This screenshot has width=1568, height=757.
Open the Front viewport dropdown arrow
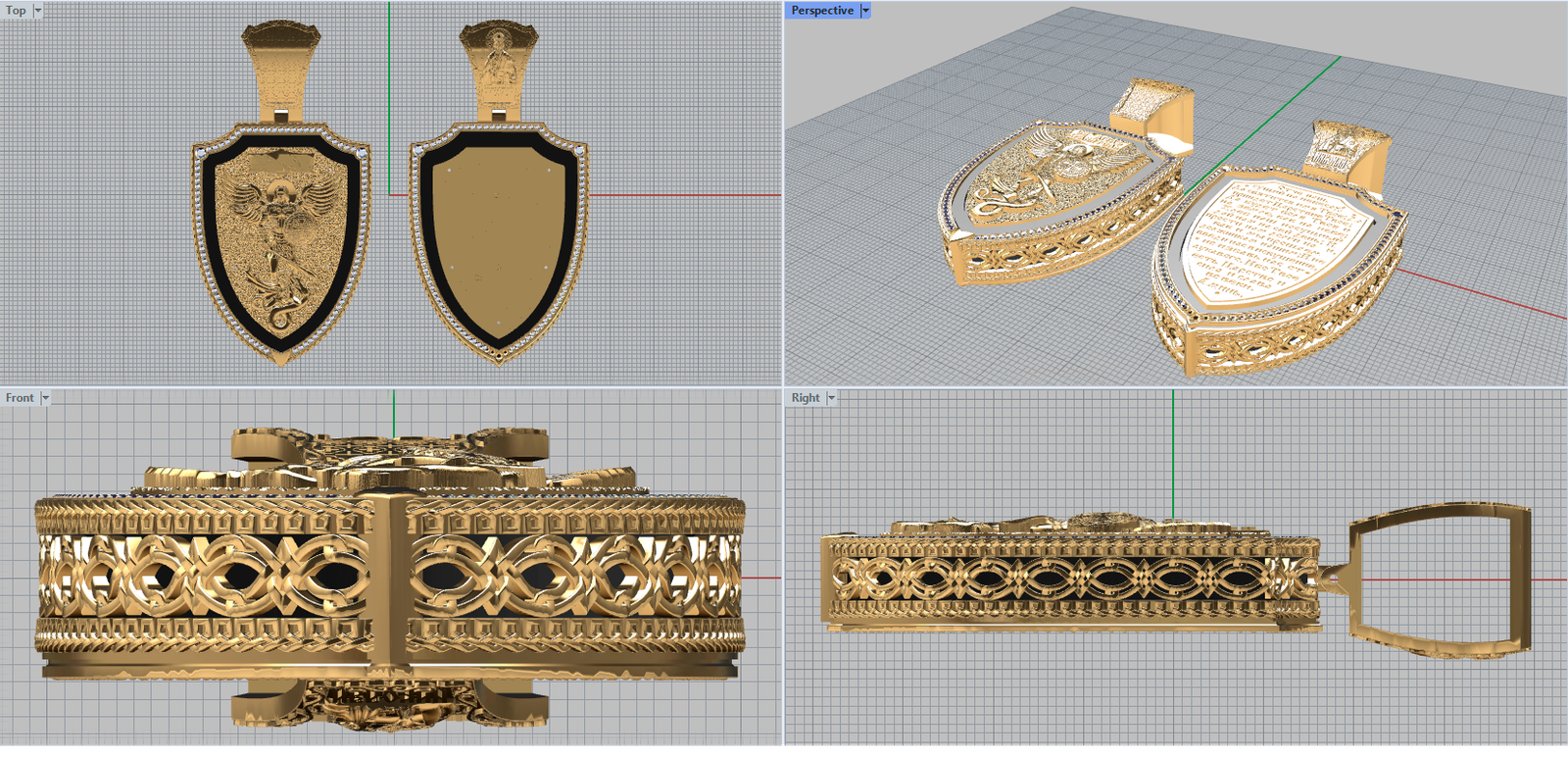click(45, 398)
